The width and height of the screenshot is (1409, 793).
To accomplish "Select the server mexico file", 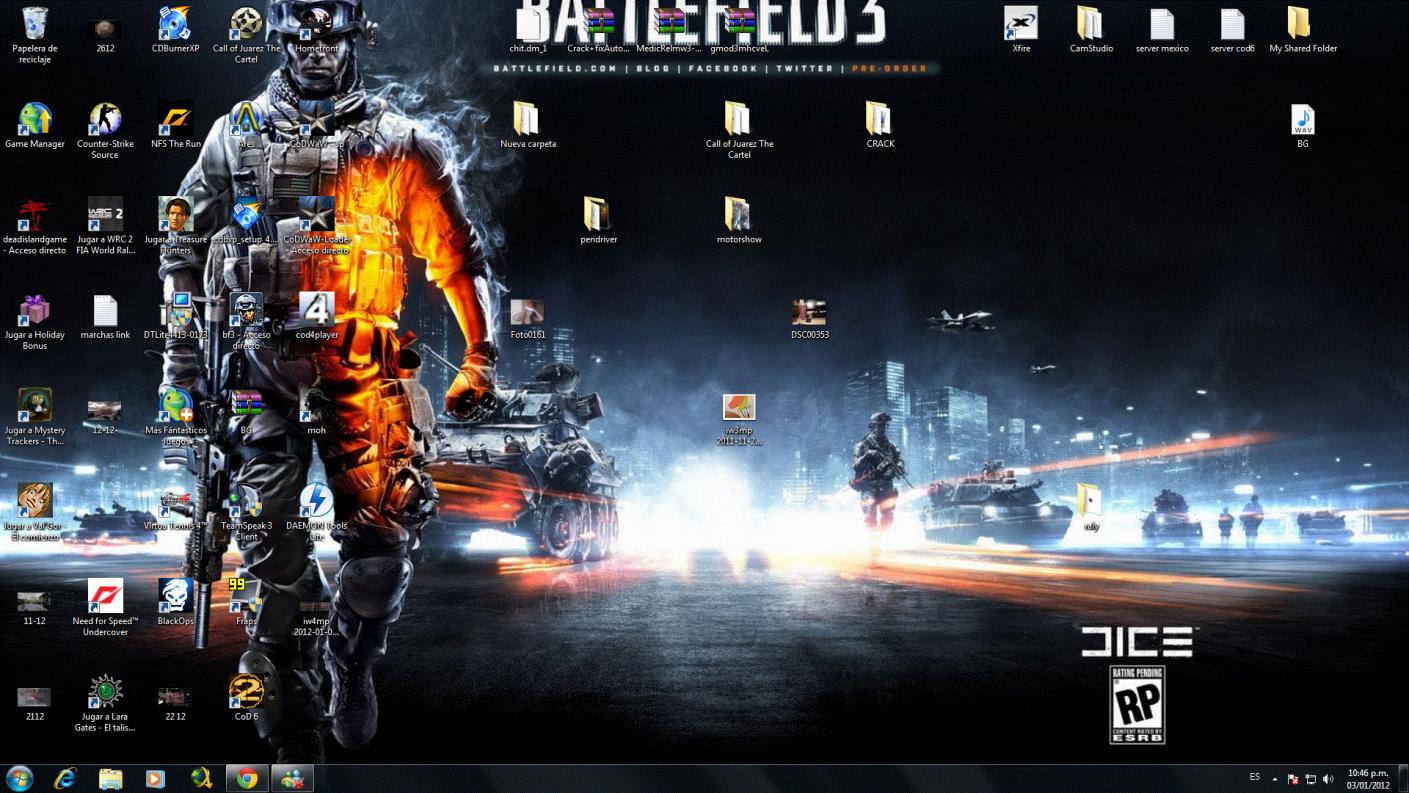I will [1162, 24].
